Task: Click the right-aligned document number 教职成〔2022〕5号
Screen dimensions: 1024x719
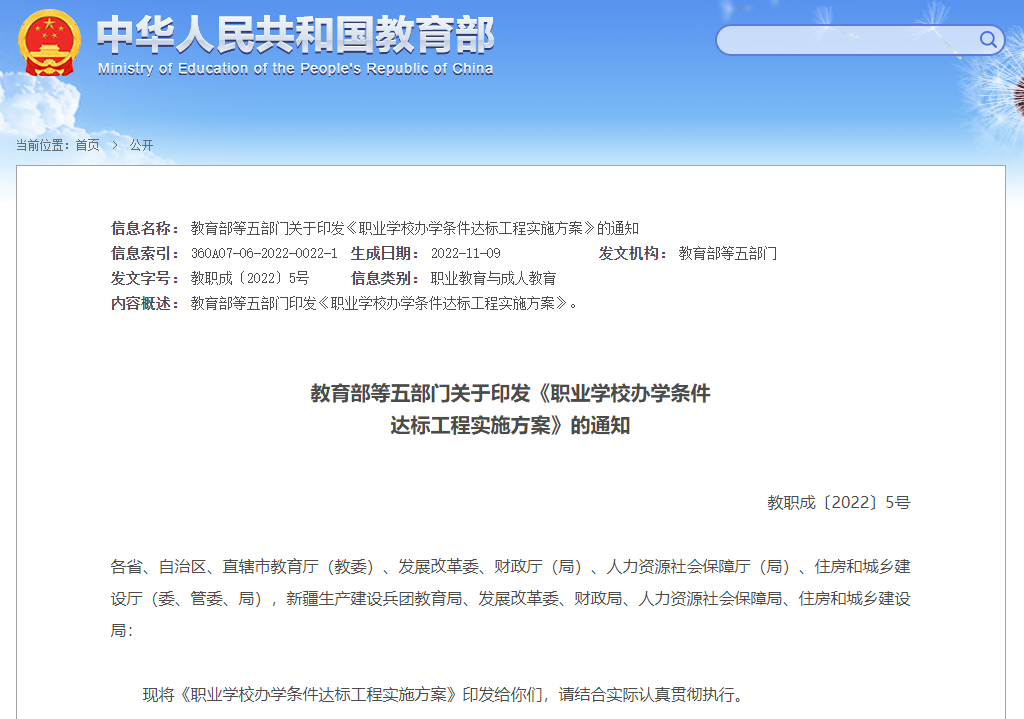Action: click(x=839, y=502)
